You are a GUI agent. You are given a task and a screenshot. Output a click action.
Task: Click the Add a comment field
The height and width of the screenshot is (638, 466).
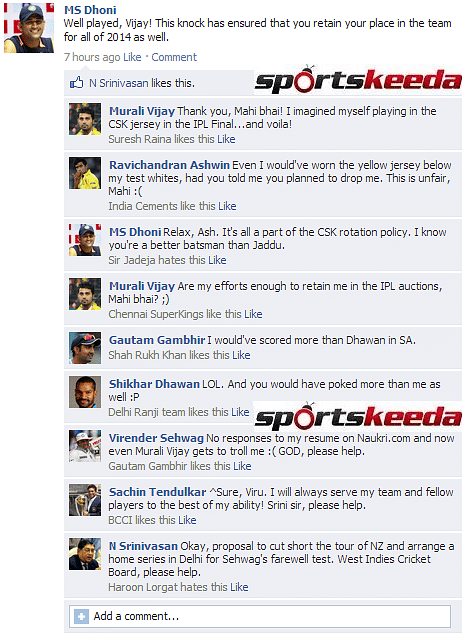260,616
